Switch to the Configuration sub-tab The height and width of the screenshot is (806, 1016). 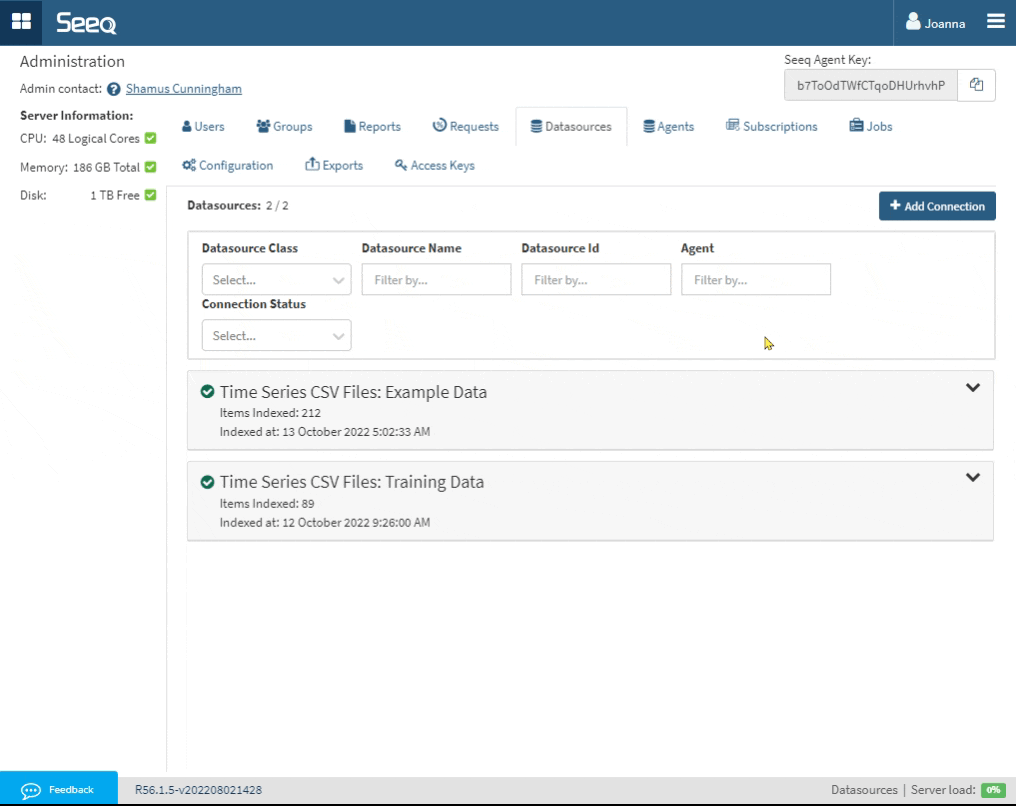[x=227, y=165]
